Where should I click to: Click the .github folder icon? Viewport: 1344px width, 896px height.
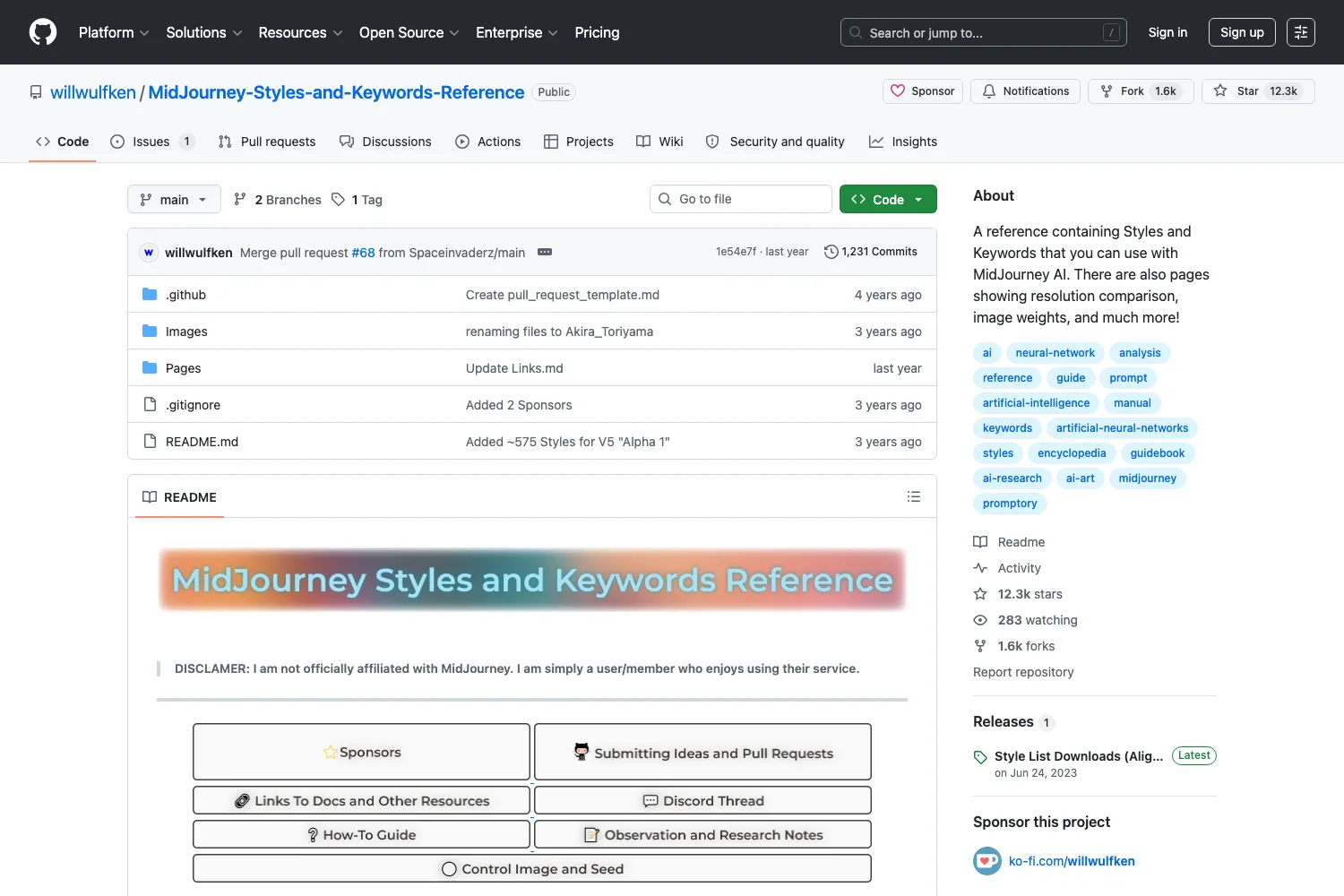[x=150, y=294]
